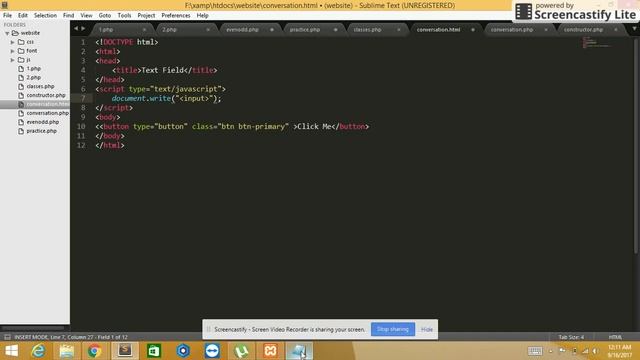This screenshot has width=640, height=360.
Task: Open the tab list dropdown arrow
Action: (x=634, y=29)
